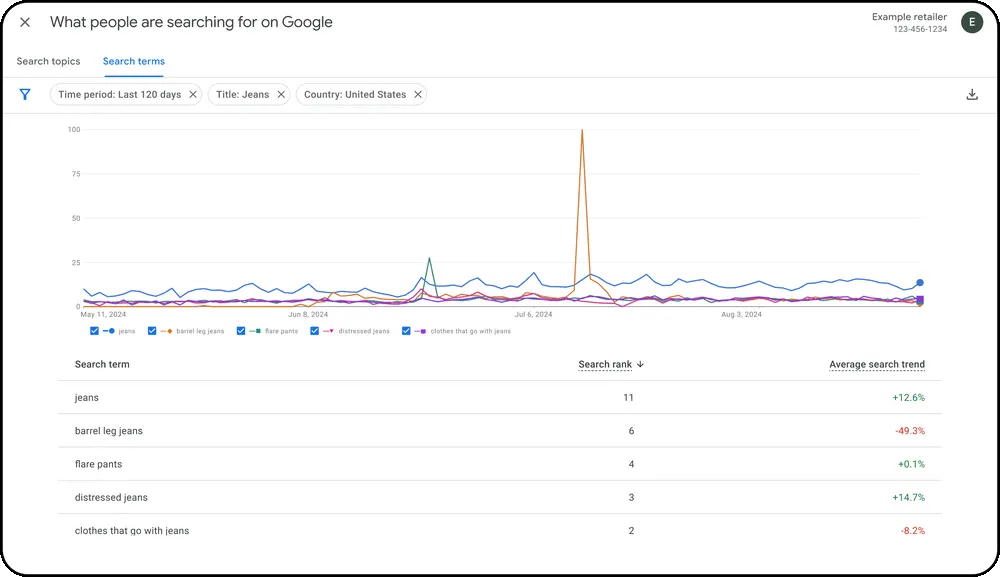The image size is (1000, 577).
Task: Open the filters panel via funnel icon
Action: pyautogui.click(x=25, y=94)
